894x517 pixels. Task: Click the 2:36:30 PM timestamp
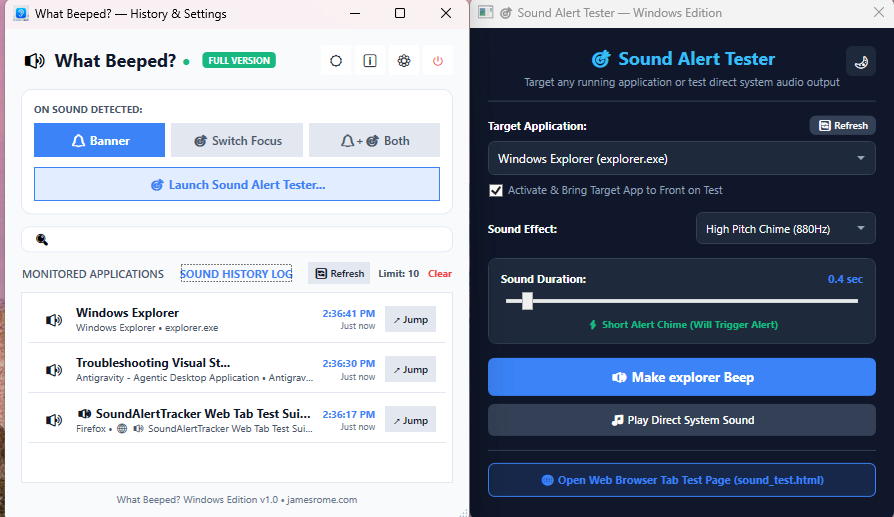tap(348, 364)
